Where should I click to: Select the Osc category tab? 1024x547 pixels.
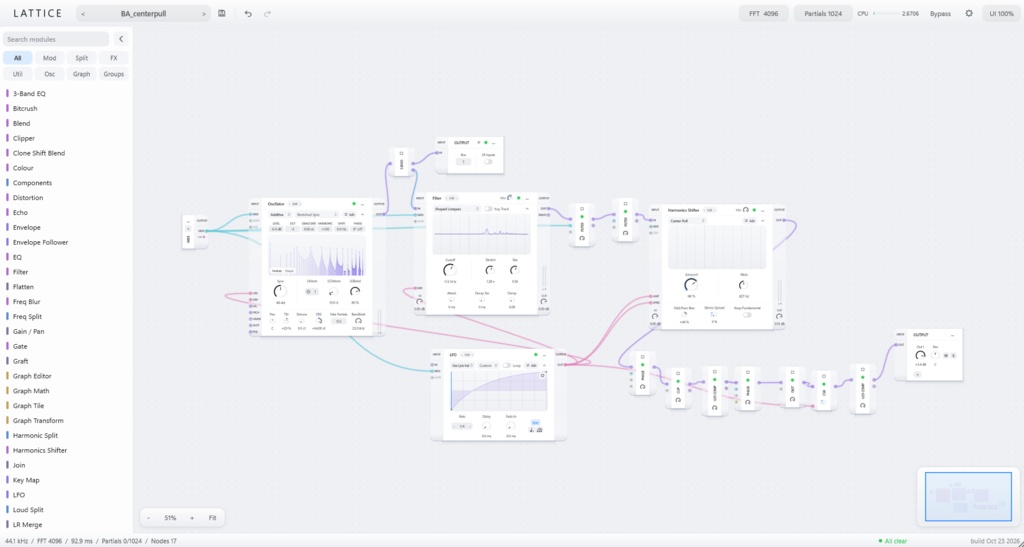click(x=50, y=74)
